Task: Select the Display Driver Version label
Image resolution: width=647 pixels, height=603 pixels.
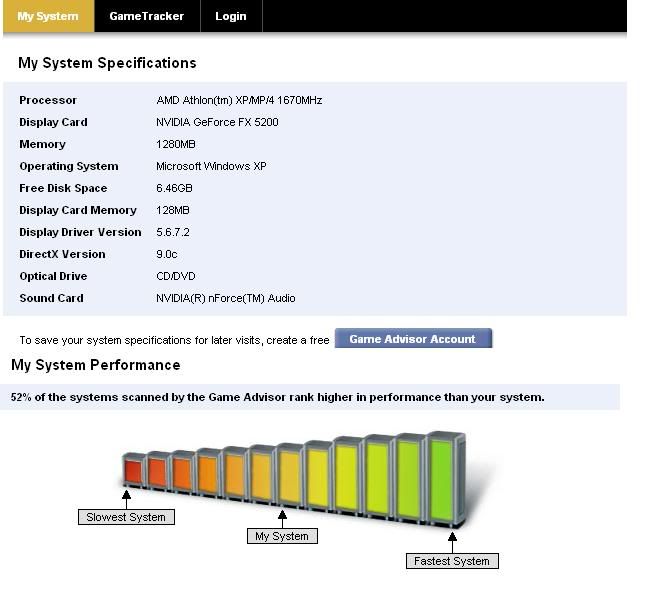Action: [80, 232]
